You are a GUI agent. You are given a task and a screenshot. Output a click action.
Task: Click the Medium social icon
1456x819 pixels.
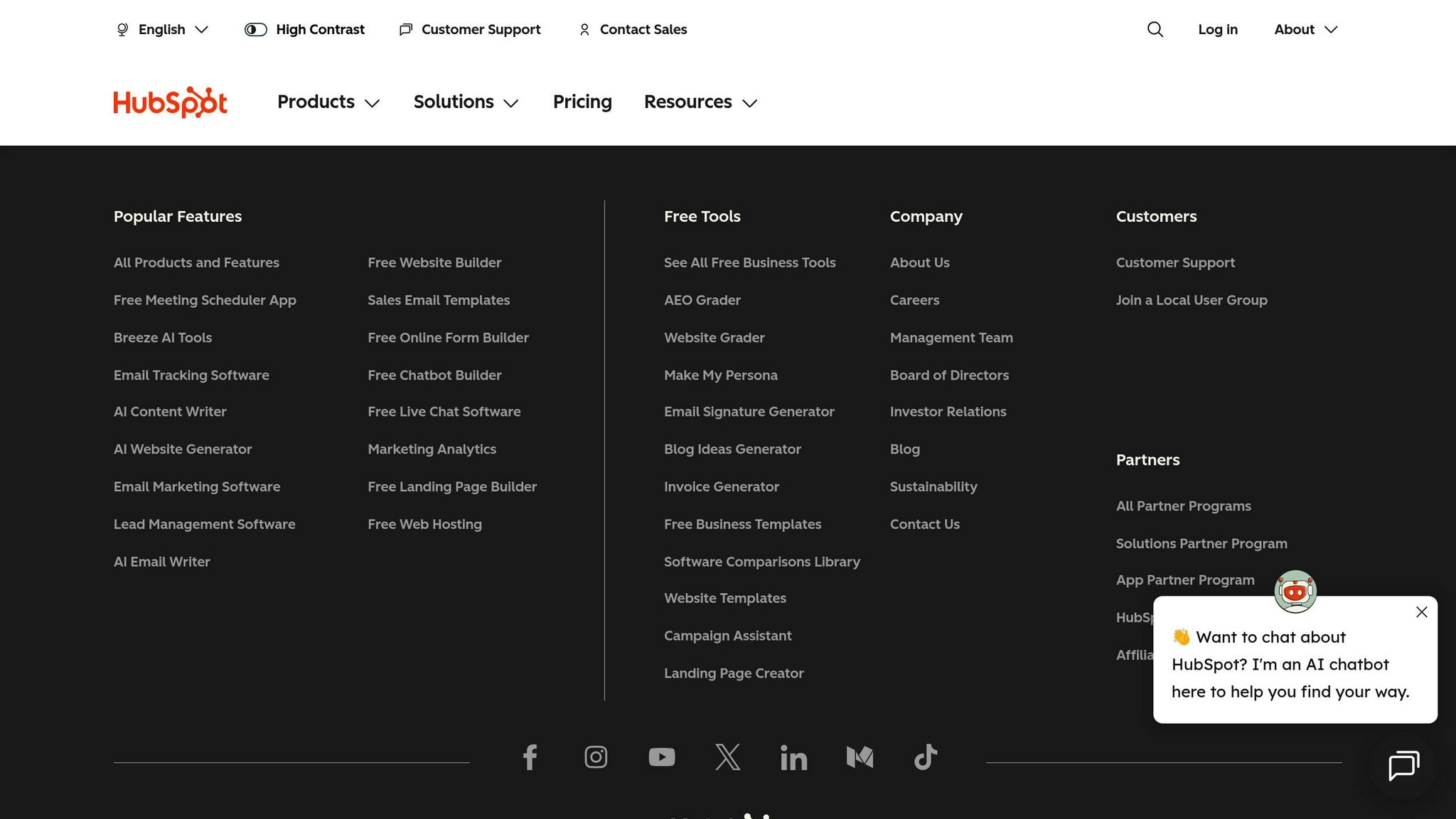tap(860, 757)
